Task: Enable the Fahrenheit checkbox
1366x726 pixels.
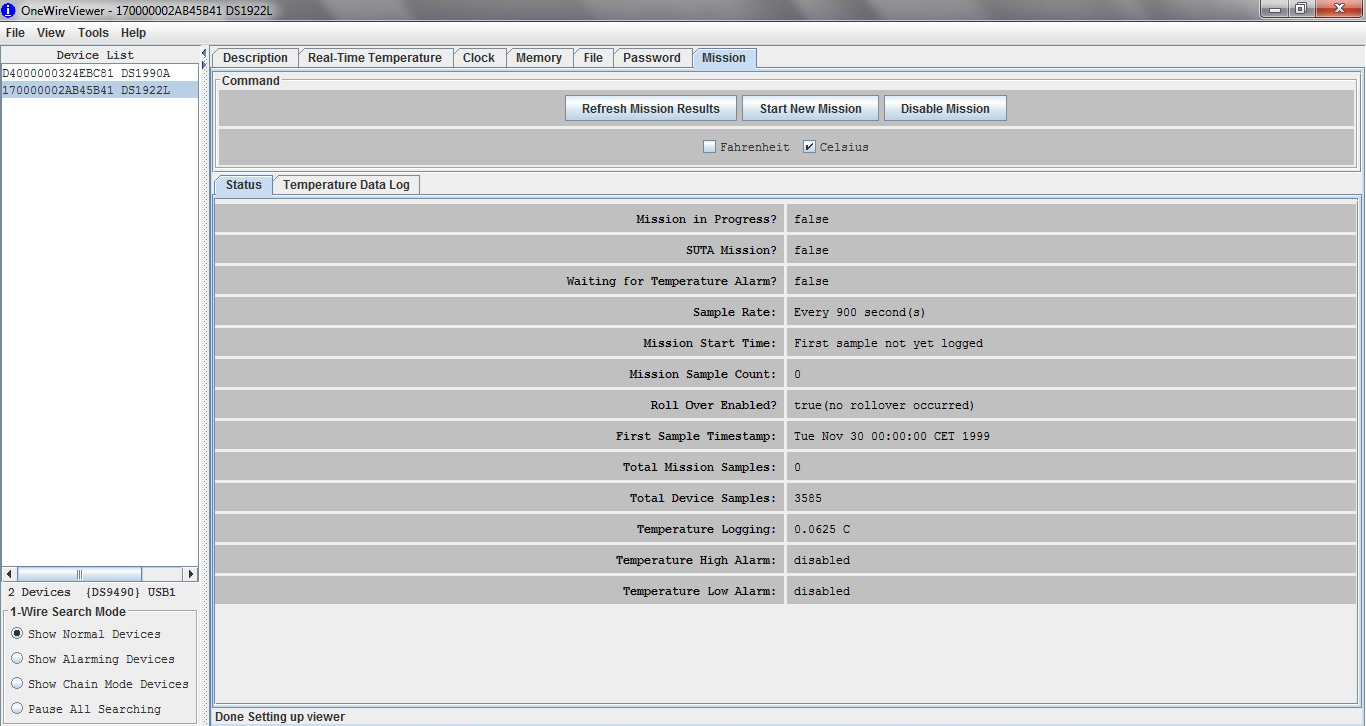Action: (x=709, y=147)
